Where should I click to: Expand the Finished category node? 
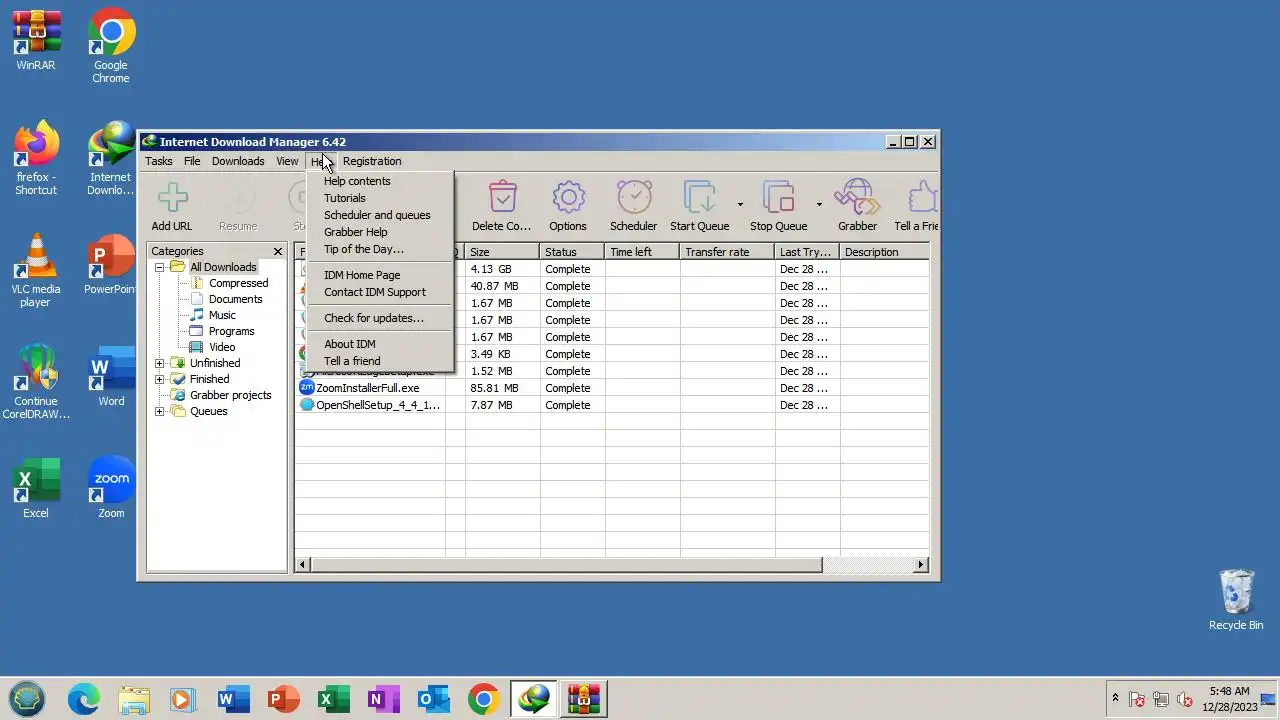pos(159,379)
